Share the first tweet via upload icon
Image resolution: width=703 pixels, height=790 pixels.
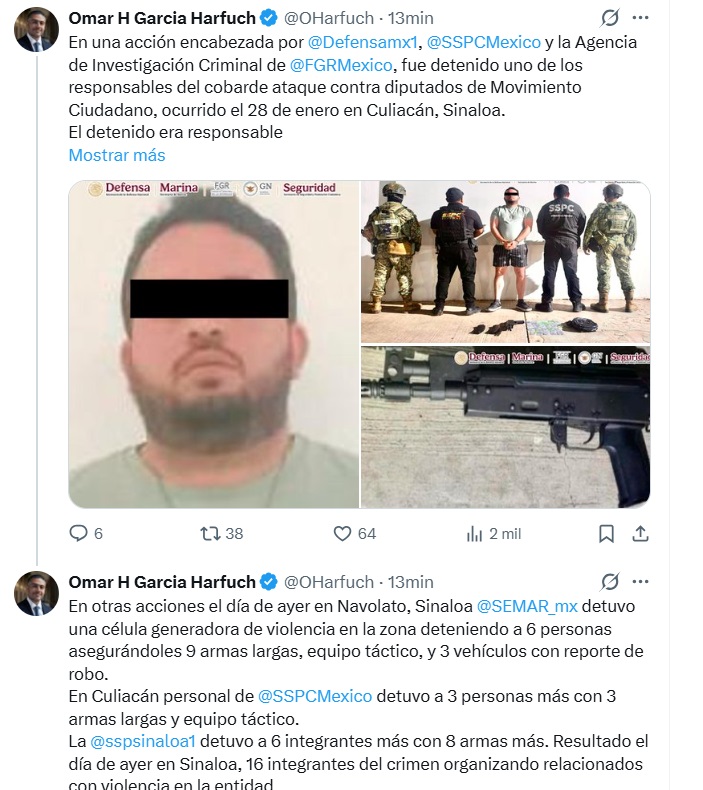640,533
